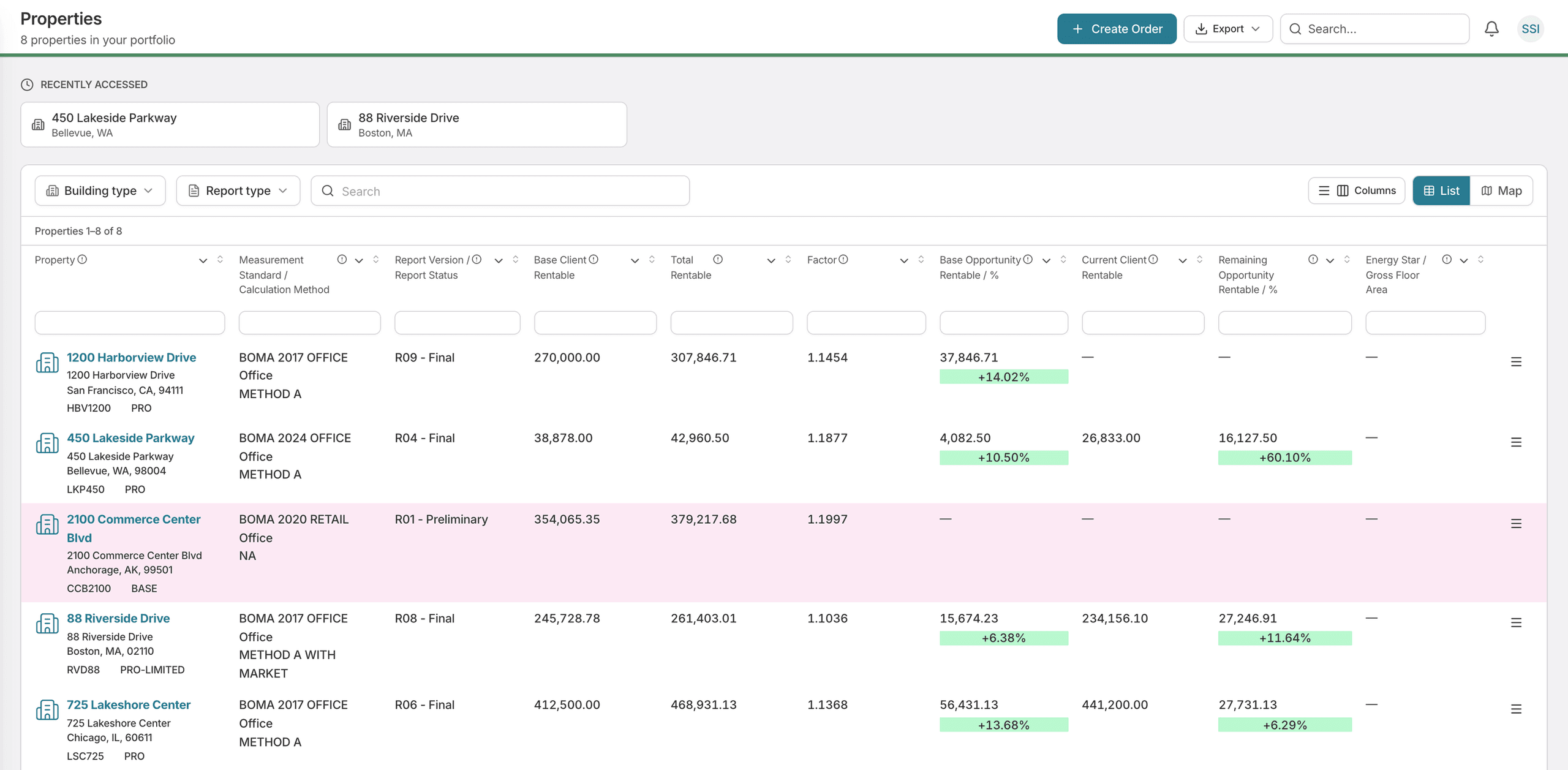The width and height of the screenshot is (1568, 770).
Task: Sort by Property column arrows
Action: tap(220, 260)
